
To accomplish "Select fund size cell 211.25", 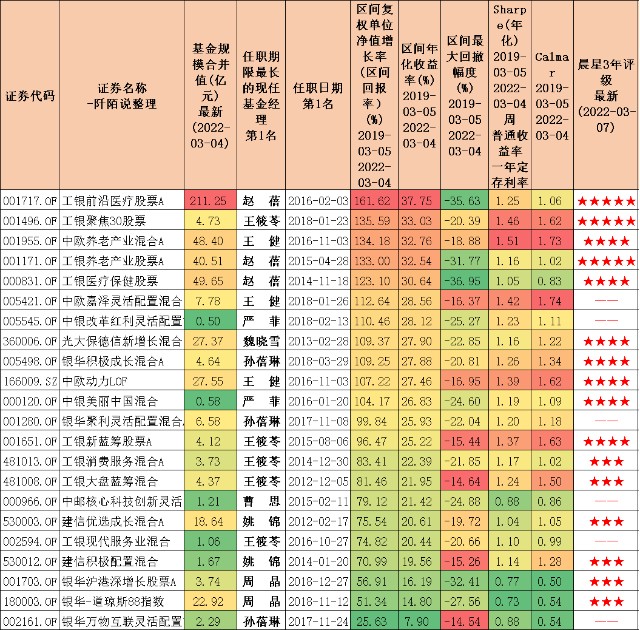I will [x=210, y=200].
